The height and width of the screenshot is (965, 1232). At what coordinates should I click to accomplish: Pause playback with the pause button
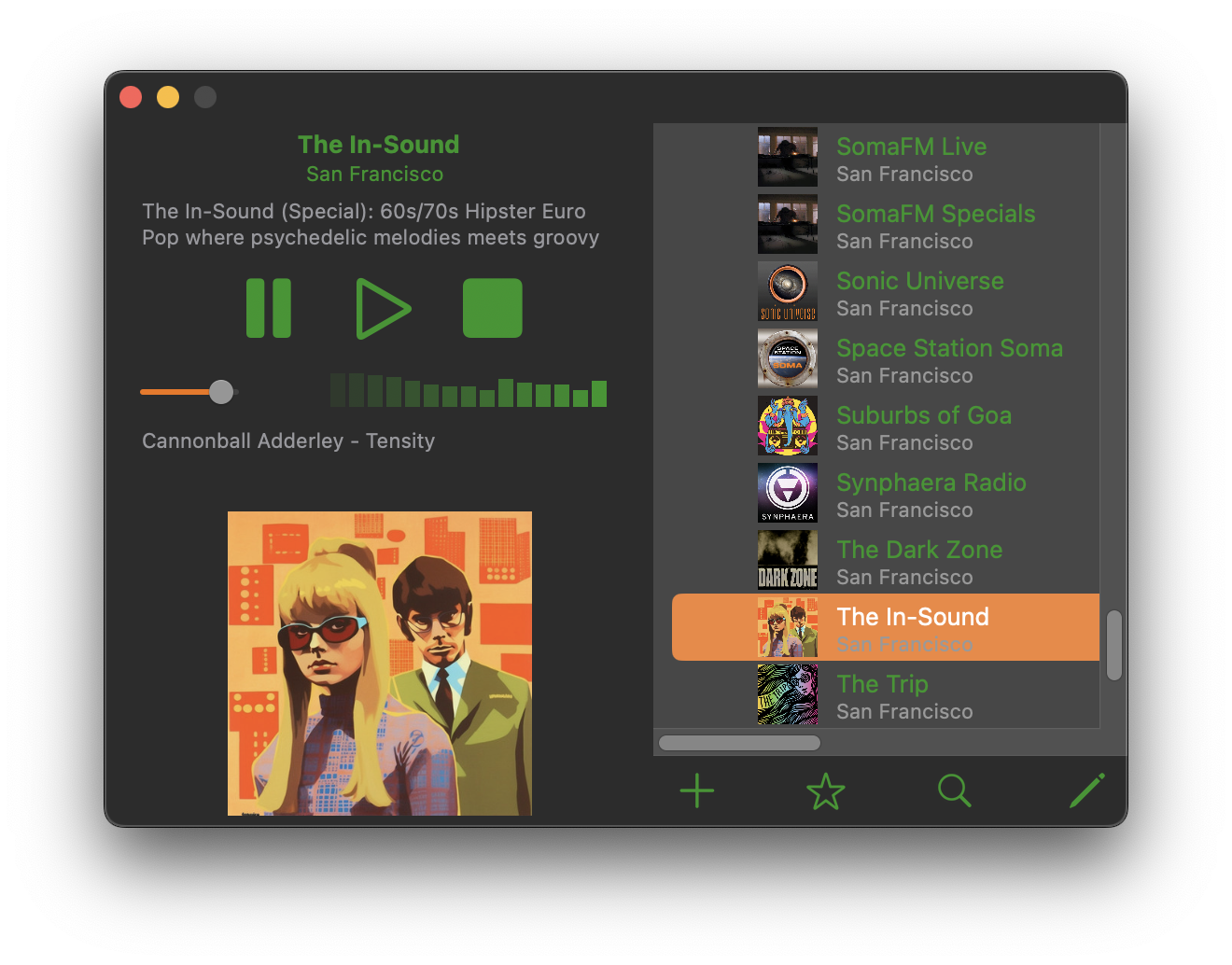click(269, 308)
